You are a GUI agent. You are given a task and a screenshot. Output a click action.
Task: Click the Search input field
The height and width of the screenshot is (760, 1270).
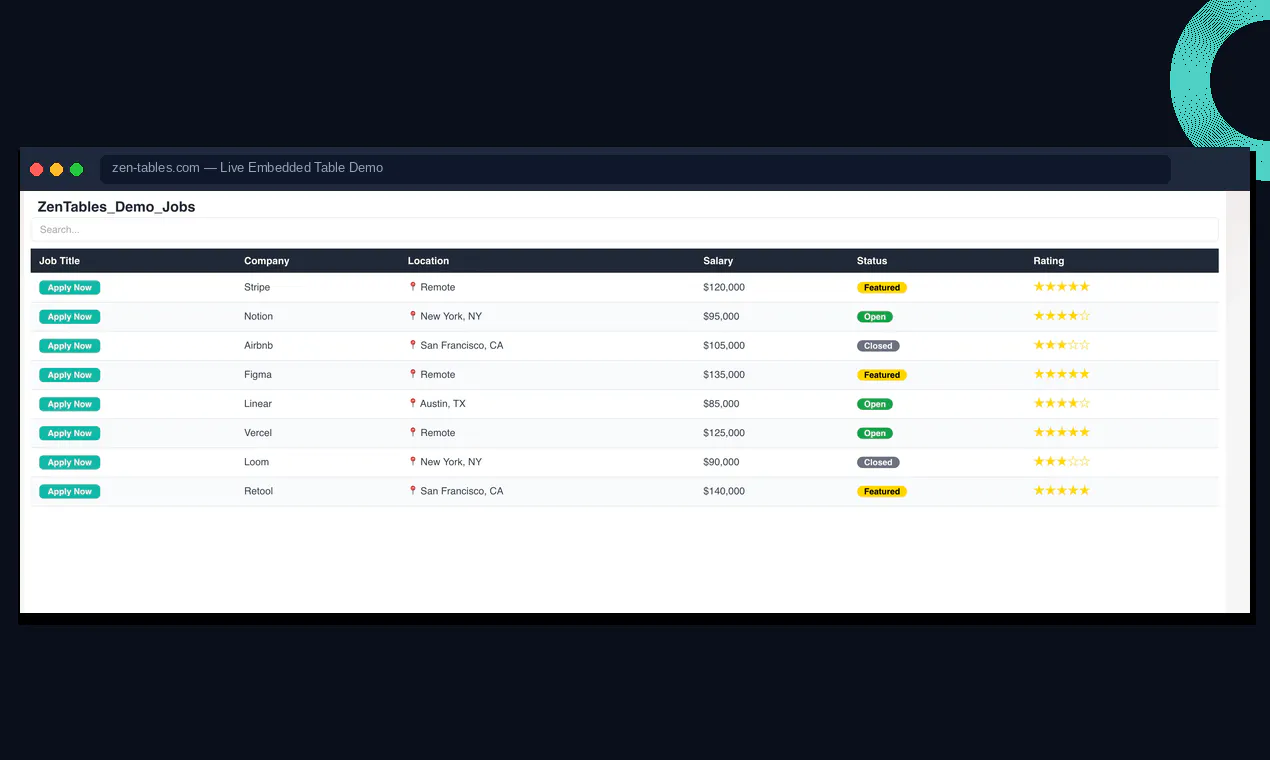coord(624,230)
